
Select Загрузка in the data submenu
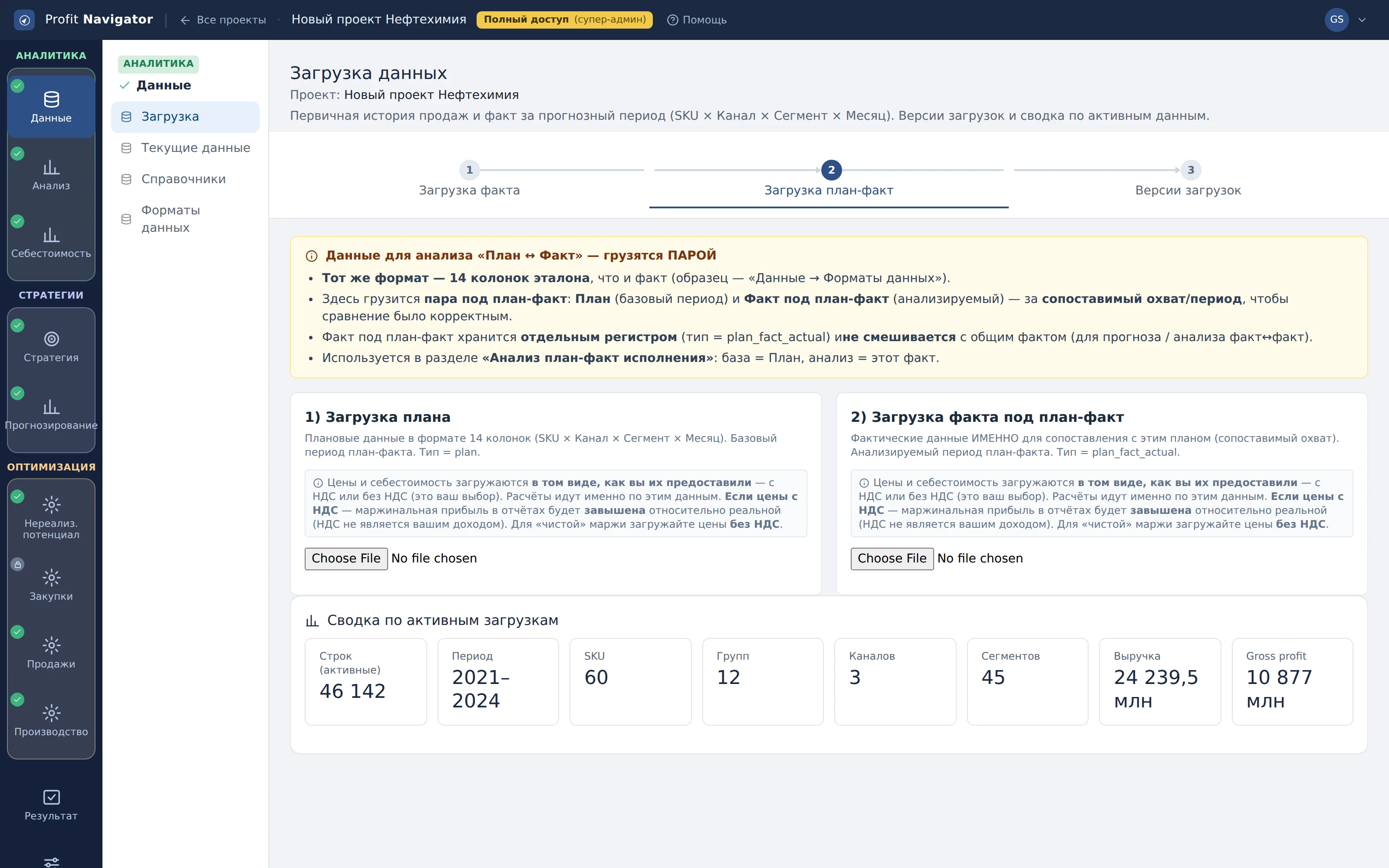click(x=185, y=117)
